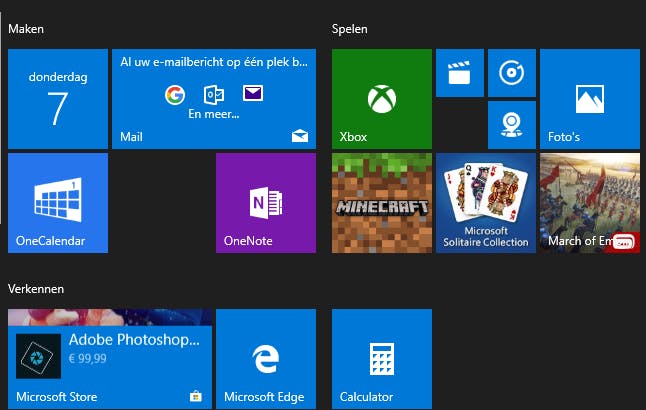This screenshot has height=410, width=646.
Task: Open the Mail tile
Action: (x=214, y=99)
